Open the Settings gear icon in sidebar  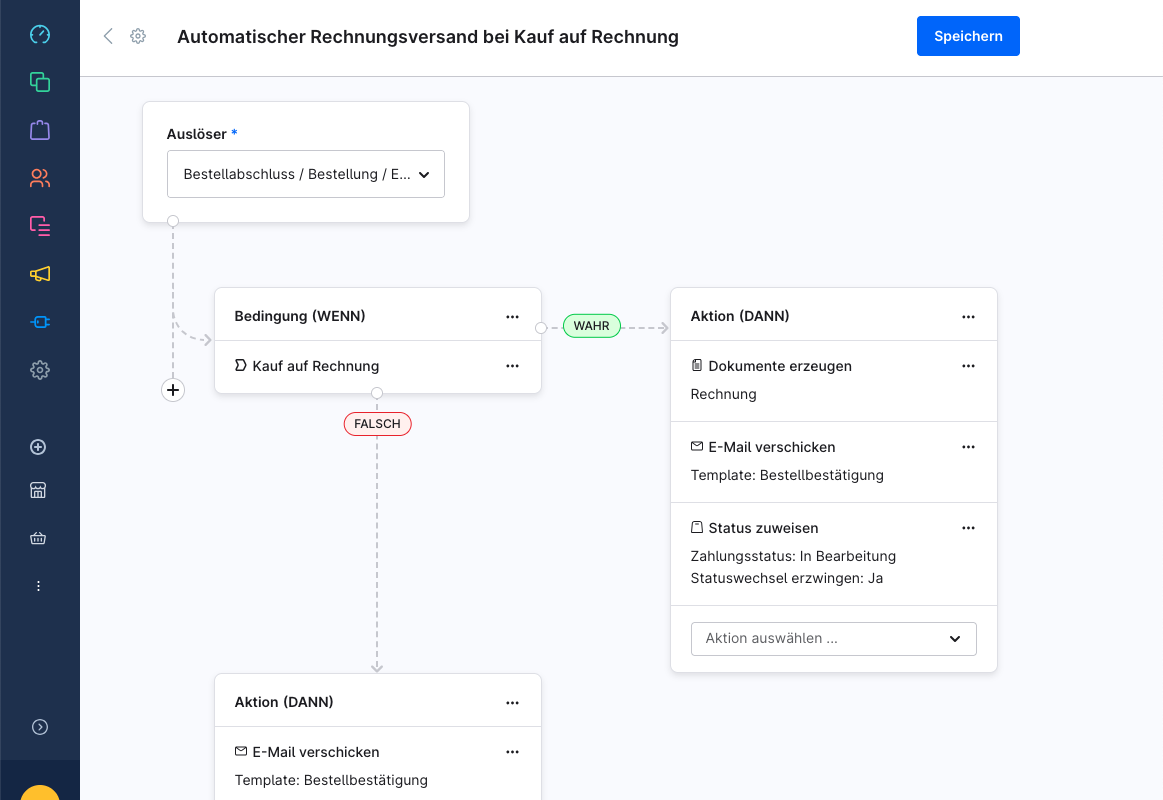tap(39, 370)
